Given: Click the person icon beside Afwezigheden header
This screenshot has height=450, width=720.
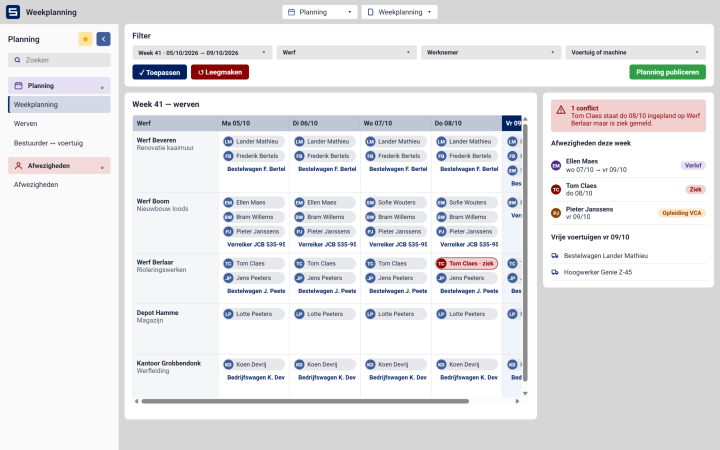Looking at the screenshot, I should tap(18, 165).
